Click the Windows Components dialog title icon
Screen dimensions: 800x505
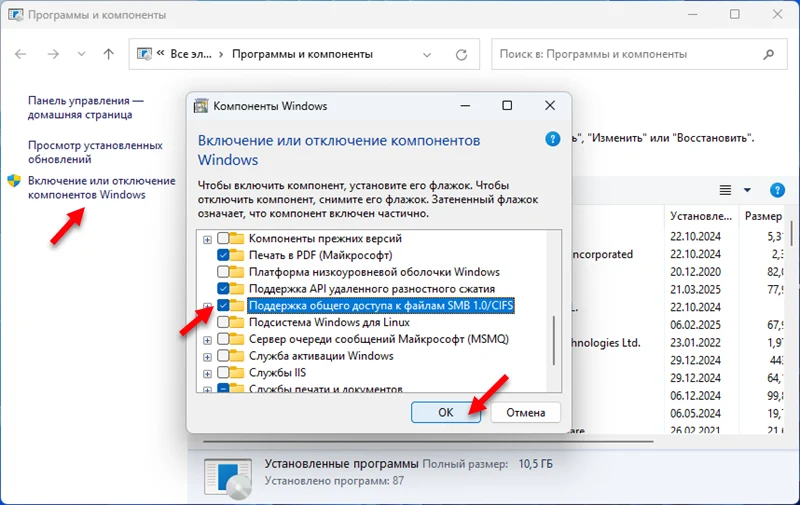(x=201, y=106)
